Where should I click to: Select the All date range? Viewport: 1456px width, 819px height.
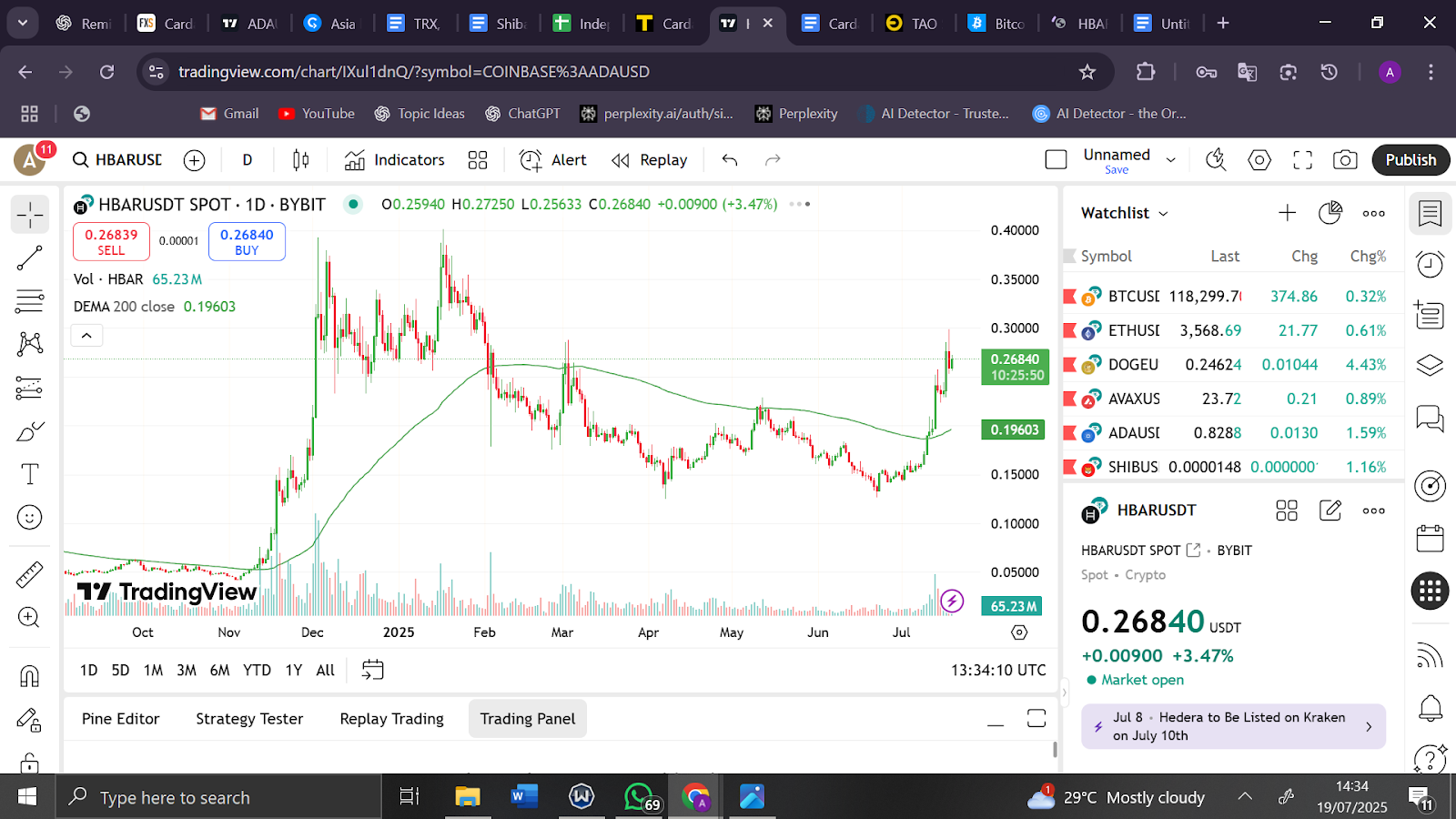coord(325,671)
